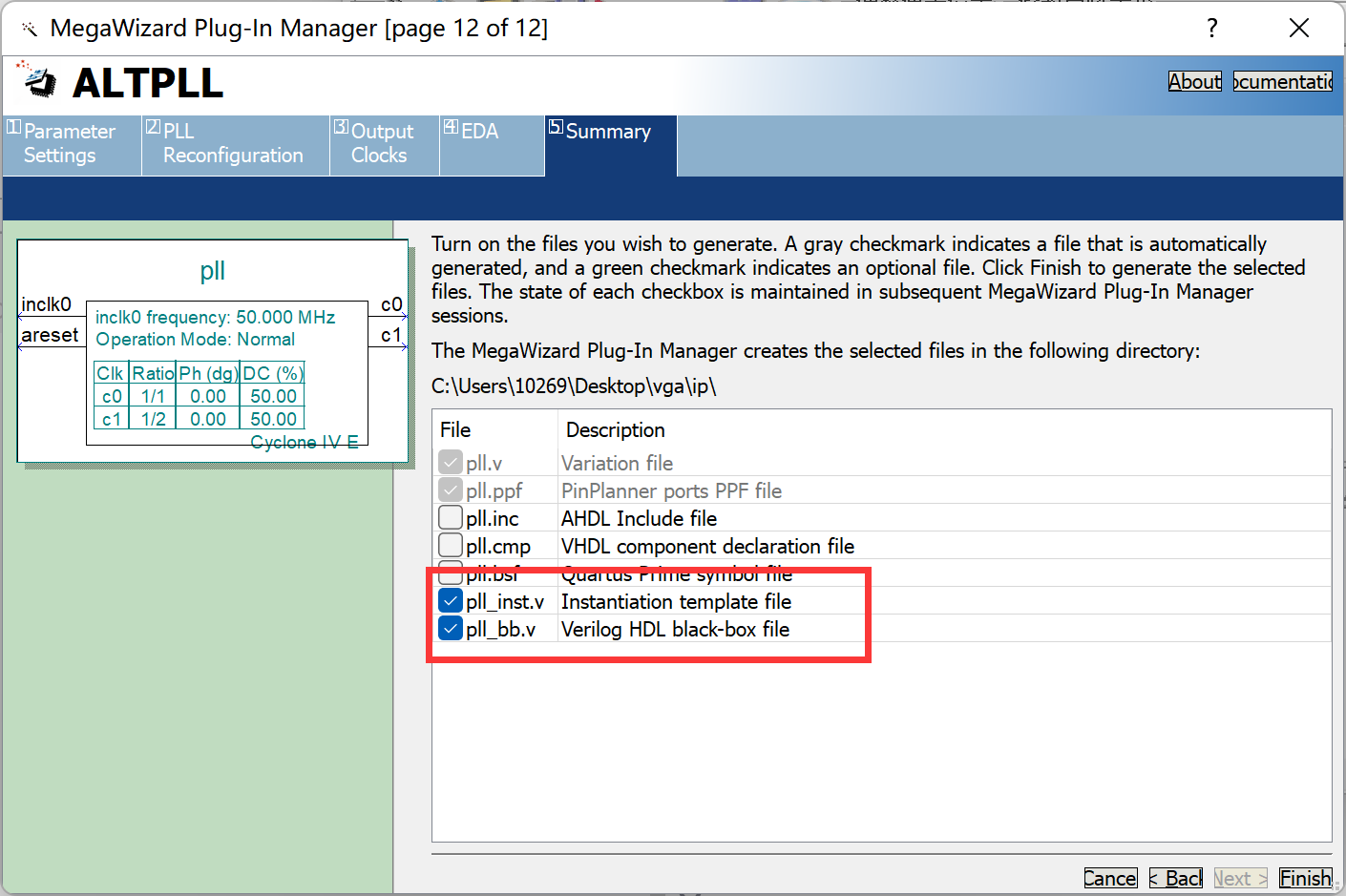Click the c0 ratio 1/1 cell
Screen dimensions: 1346x896
[x=153, y=396]
